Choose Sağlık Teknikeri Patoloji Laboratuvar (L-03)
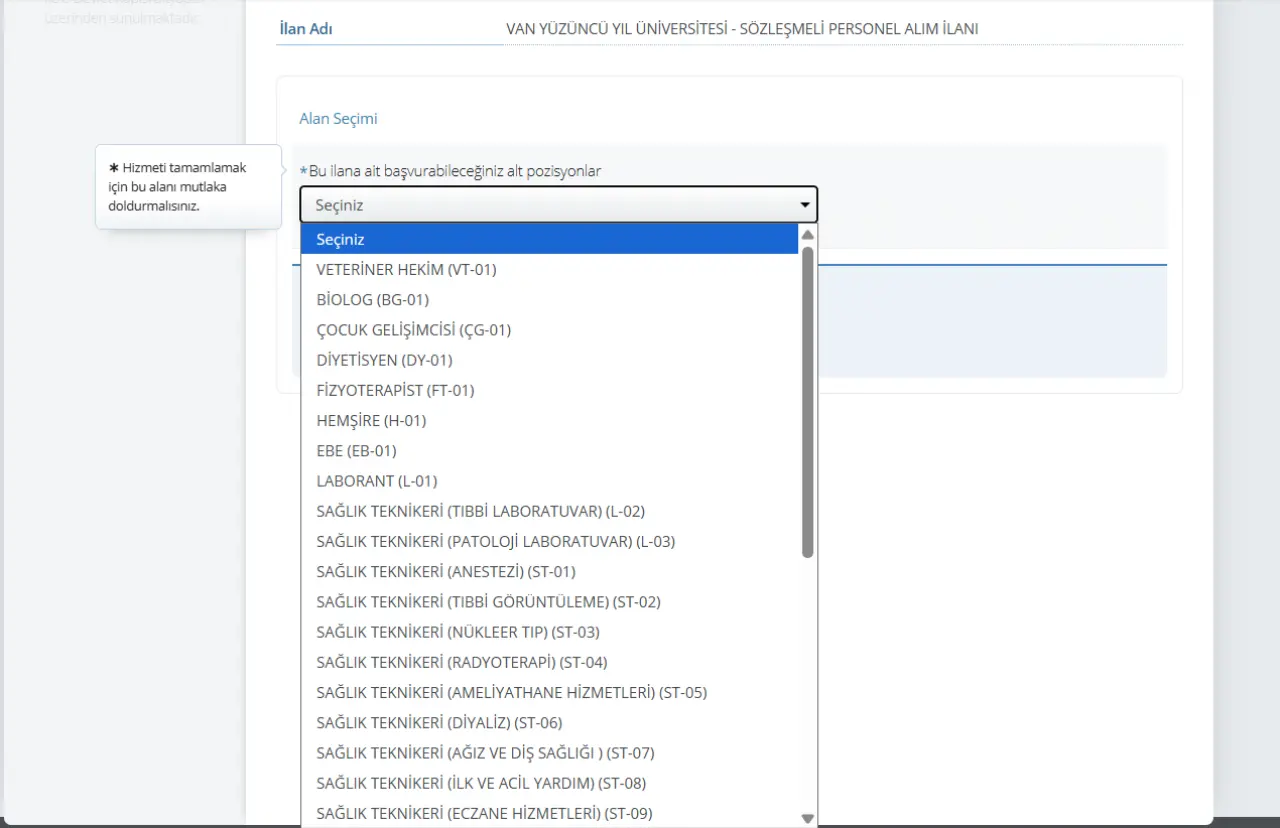Image resolution: width=1280 pixels, height=828 pixels. (495, 541)
